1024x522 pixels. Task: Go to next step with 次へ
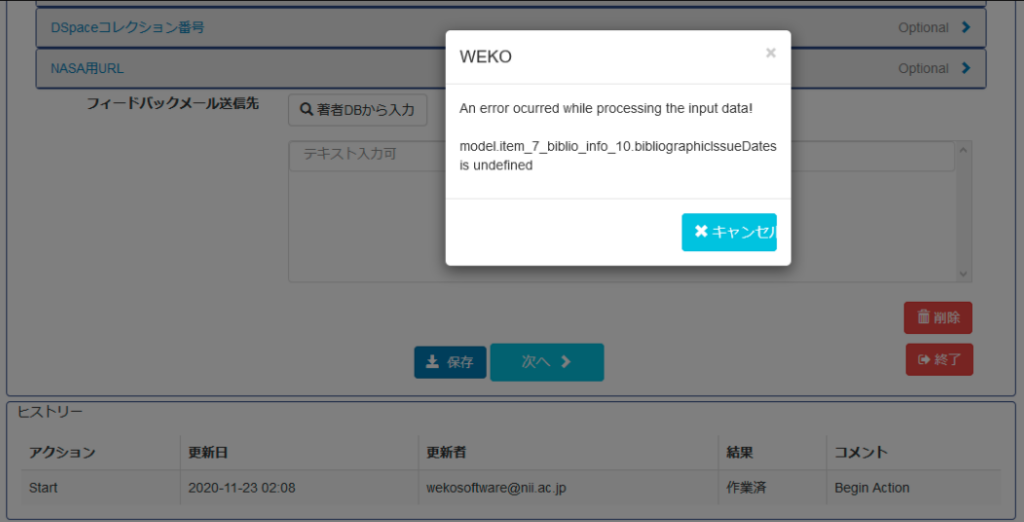[x=546, y=362]
